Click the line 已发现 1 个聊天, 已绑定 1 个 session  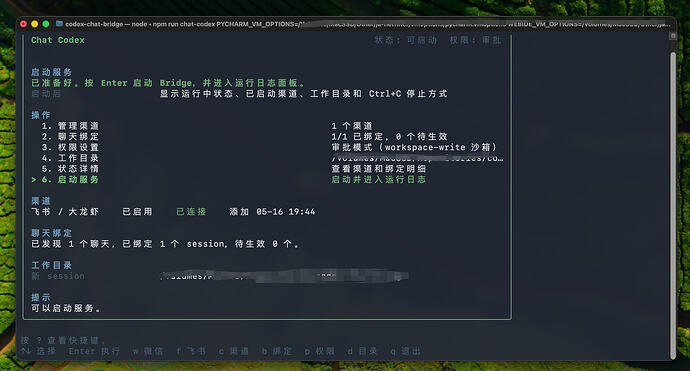[x=165, y=244]
